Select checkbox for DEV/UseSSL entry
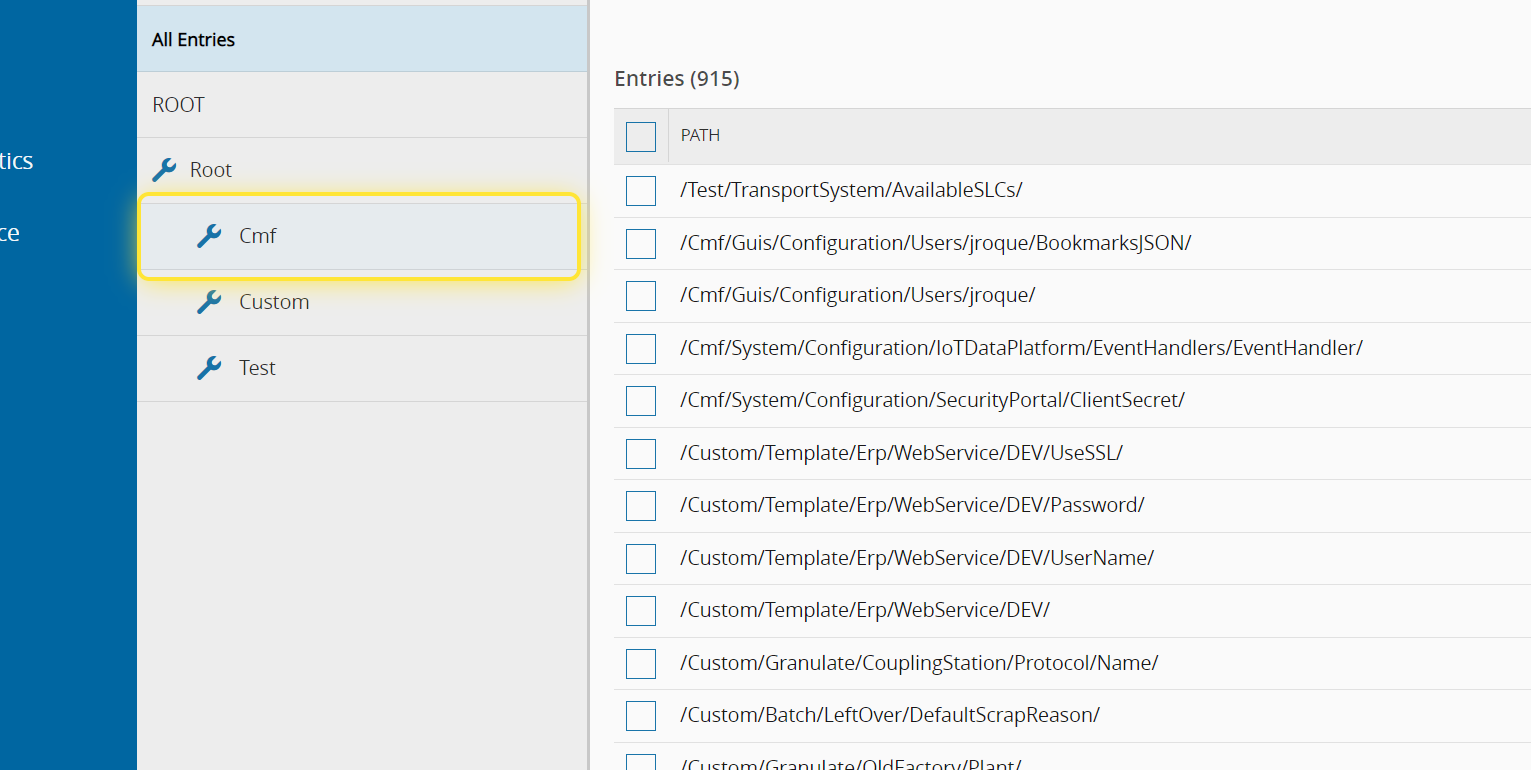Image resolution: width=1531 pixels, height=770 pixels. point(641,454)
